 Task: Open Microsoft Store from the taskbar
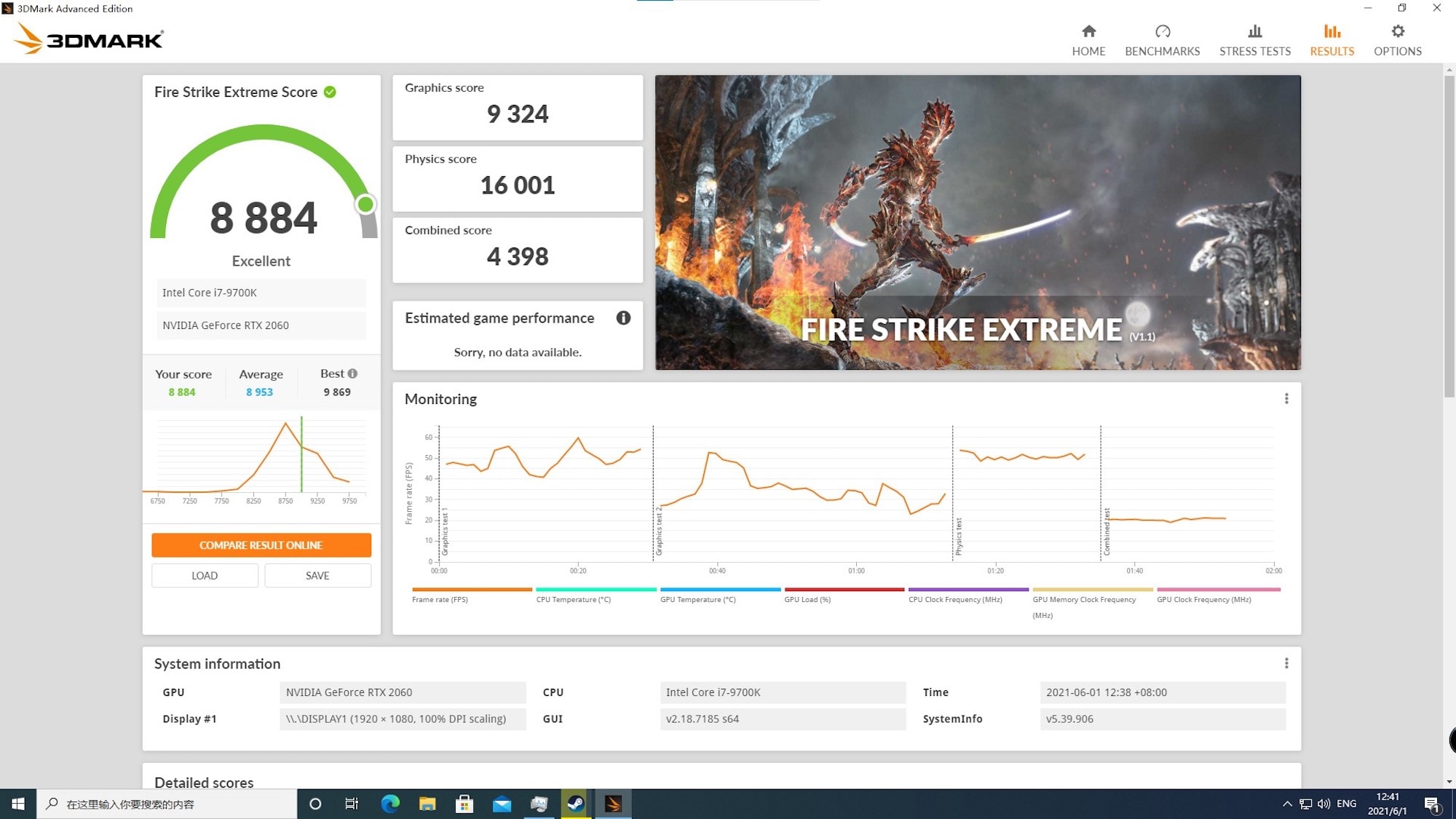464,804
